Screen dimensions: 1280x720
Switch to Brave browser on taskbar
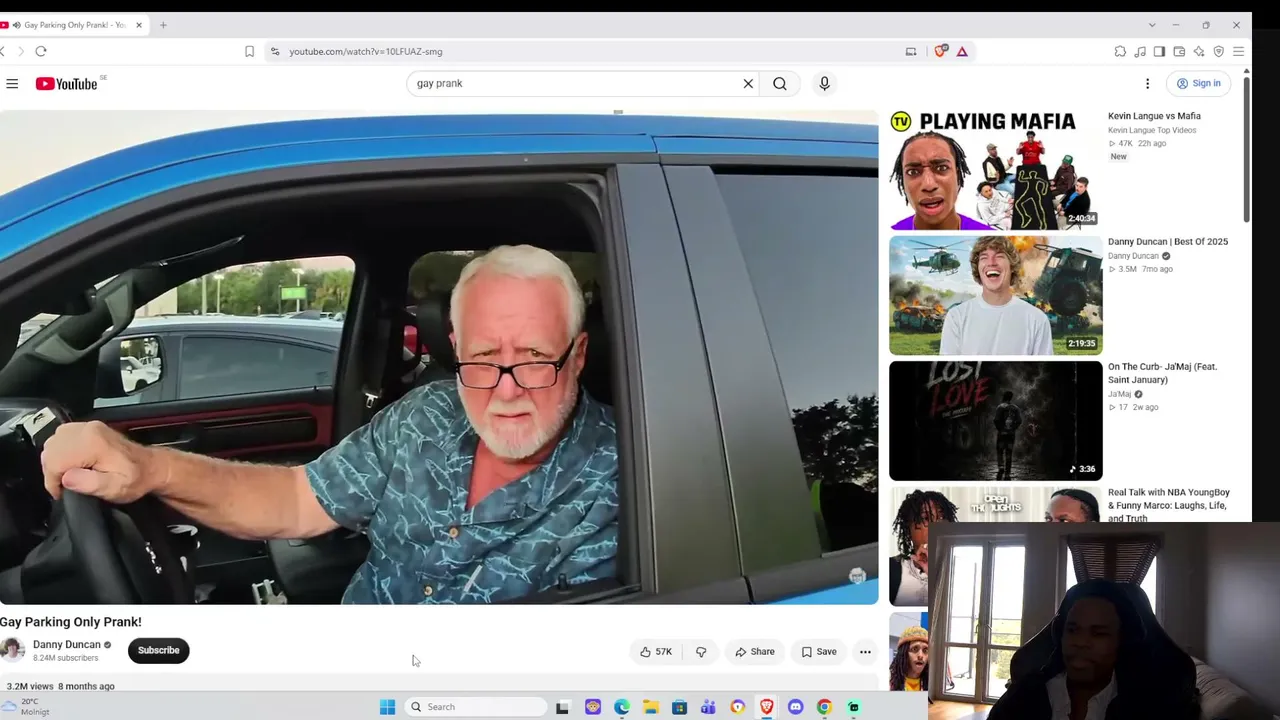[x=766, y=707]
